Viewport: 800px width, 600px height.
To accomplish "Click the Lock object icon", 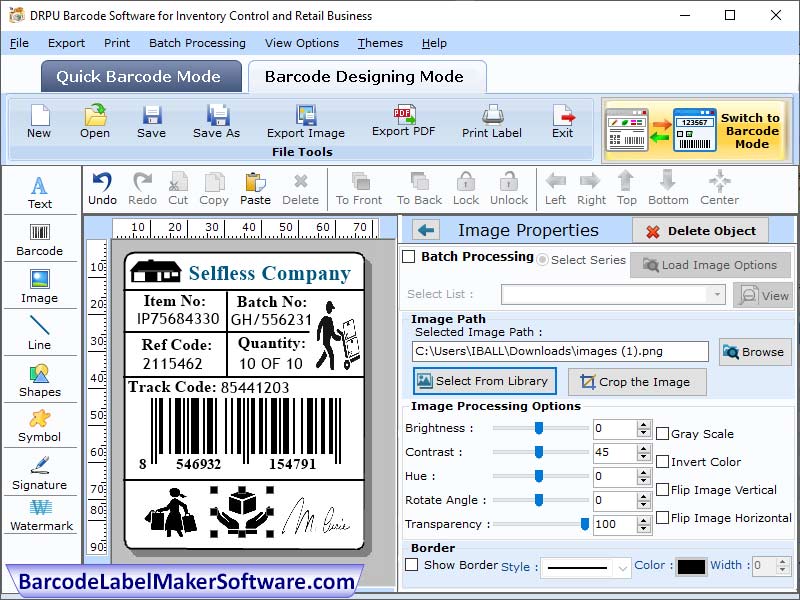I will pos(466,189).
